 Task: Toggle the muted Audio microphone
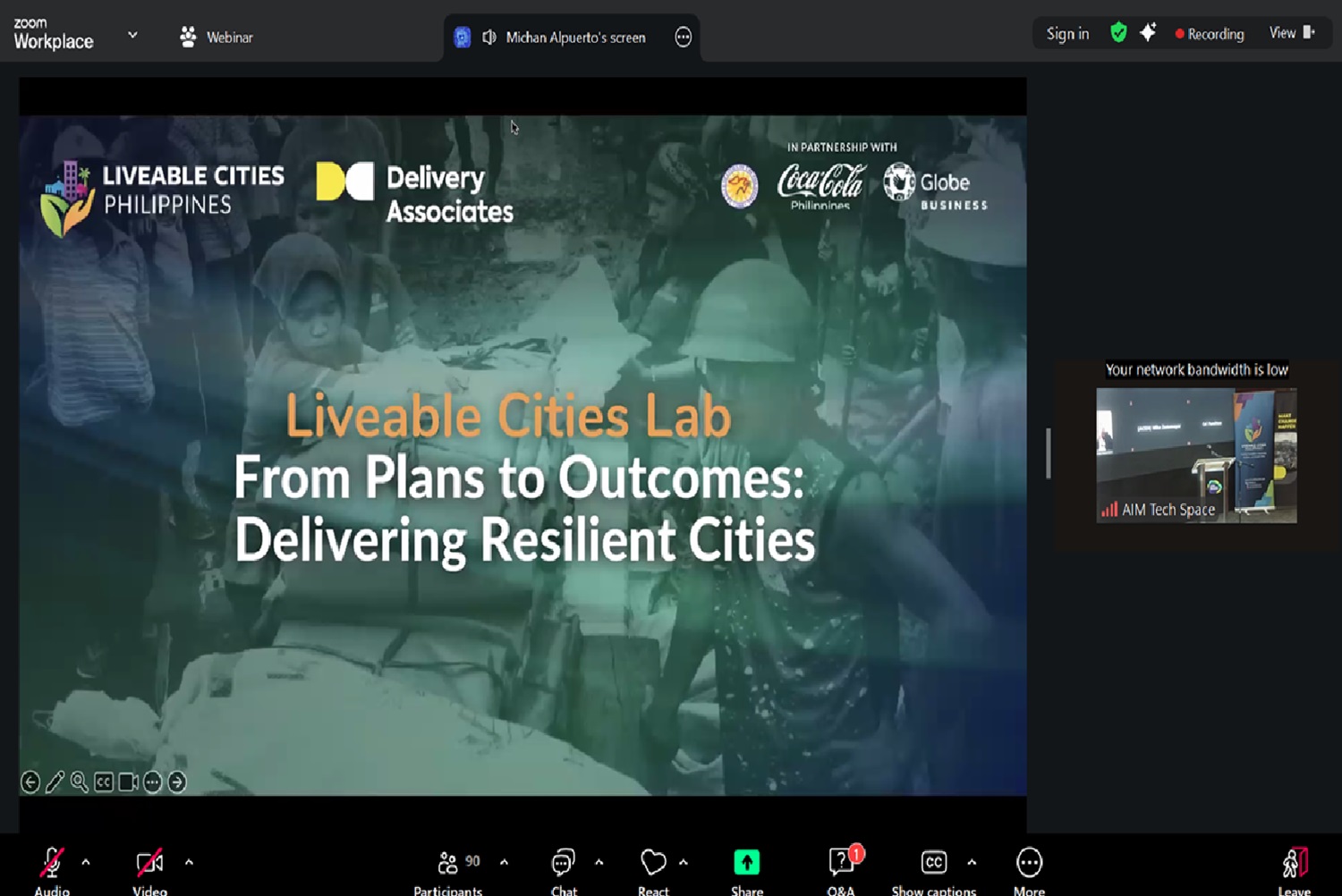pos(51,863)
